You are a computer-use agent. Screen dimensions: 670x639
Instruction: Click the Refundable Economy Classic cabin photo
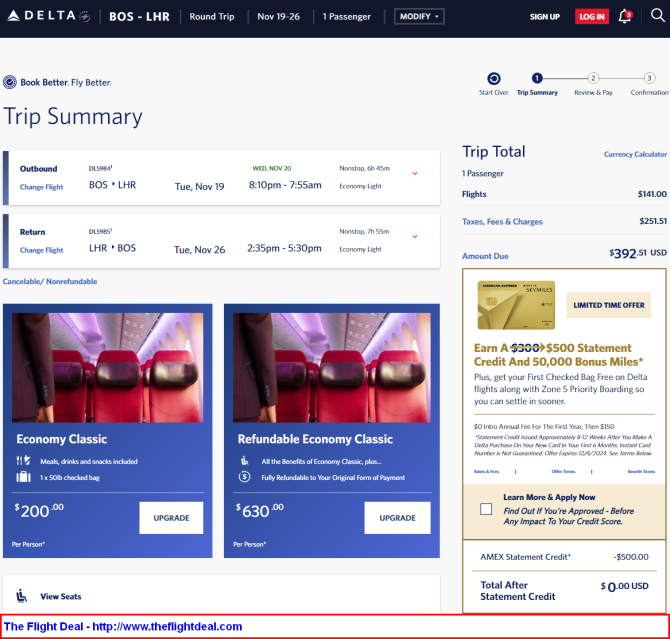click(x=332, y=368)
